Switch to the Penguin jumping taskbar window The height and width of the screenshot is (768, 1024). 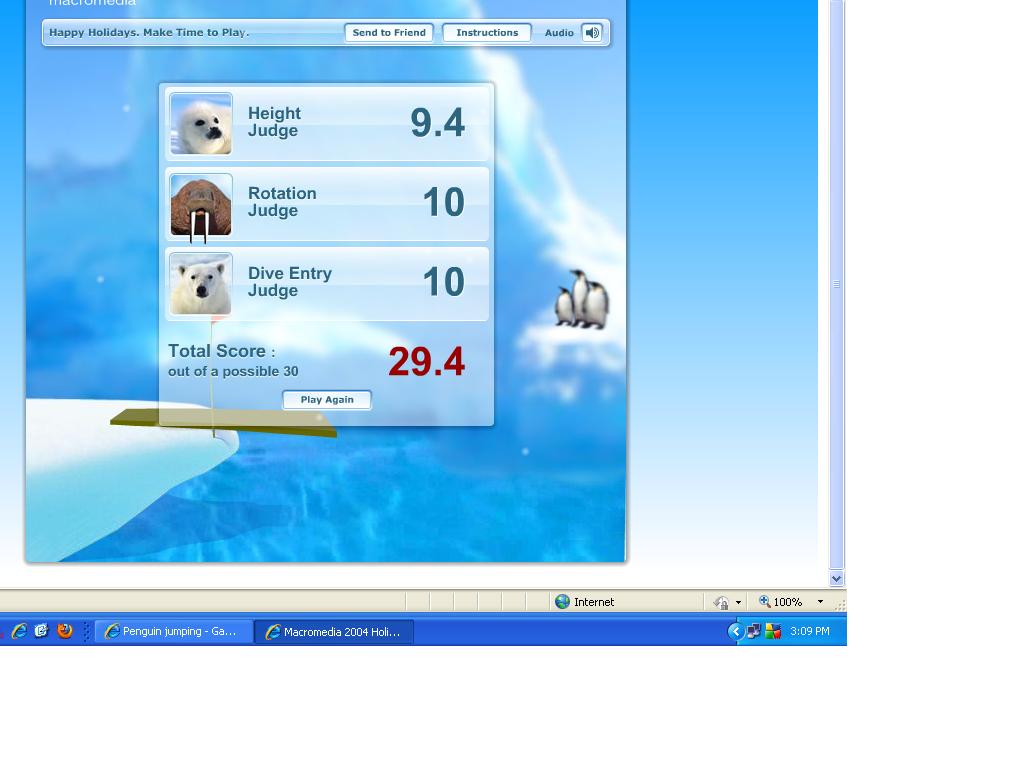click(x=173, y=632)
